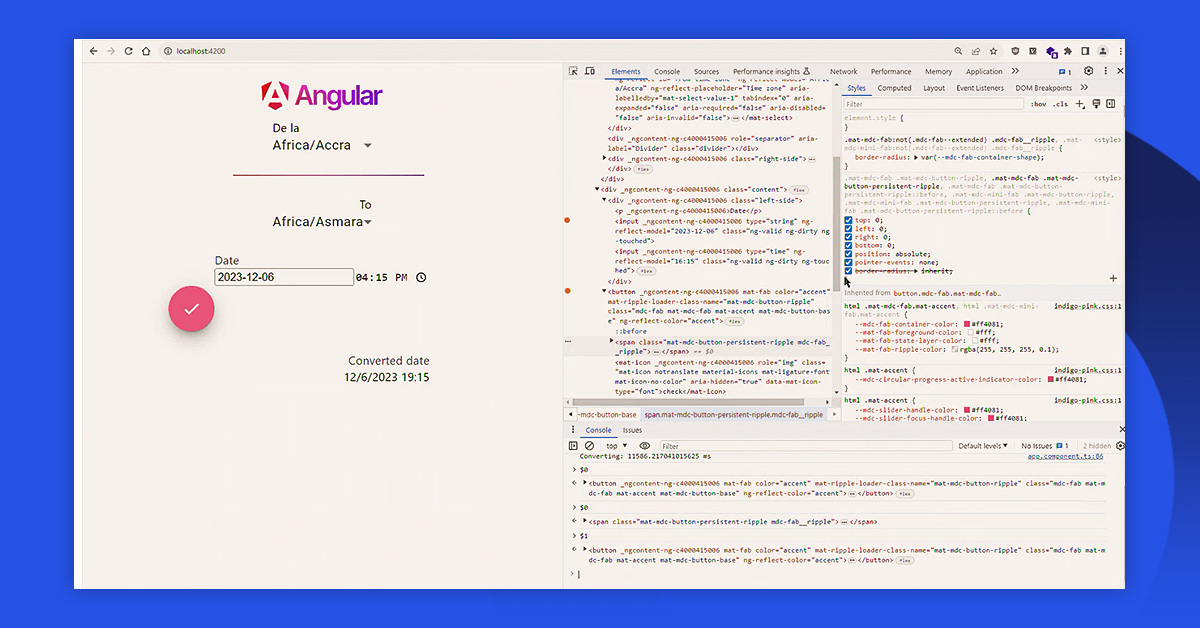Clear the console output
The image size is (1200, 628).
[589, 446]
